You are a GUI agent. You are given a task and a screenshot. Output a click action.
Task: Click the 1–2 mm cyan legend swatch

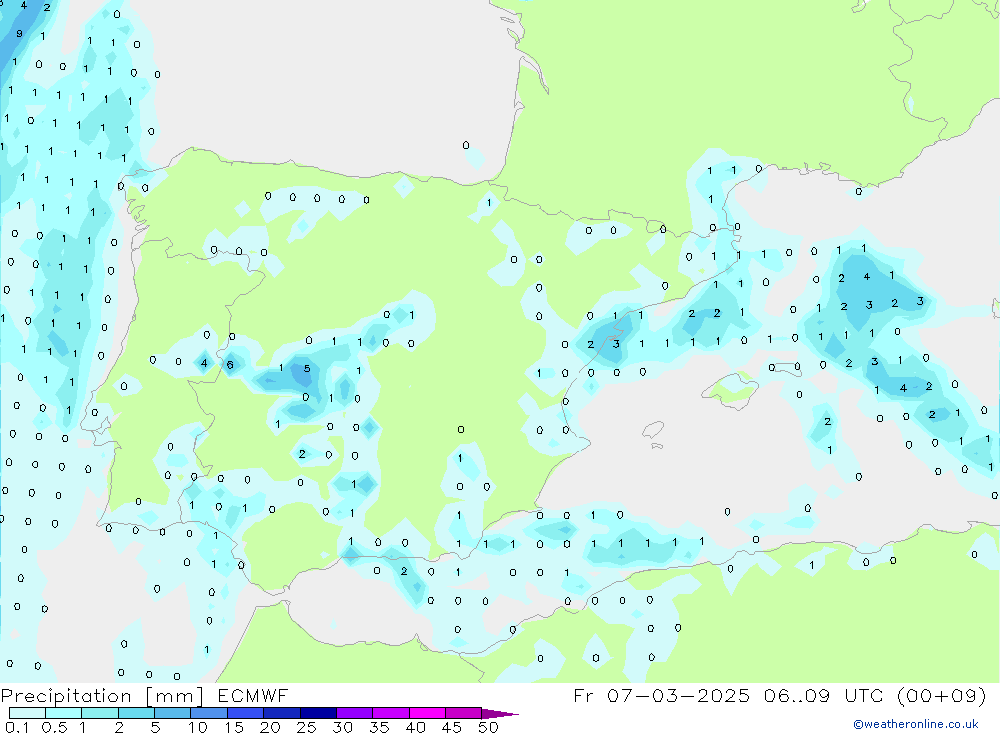tap(100, 713)
